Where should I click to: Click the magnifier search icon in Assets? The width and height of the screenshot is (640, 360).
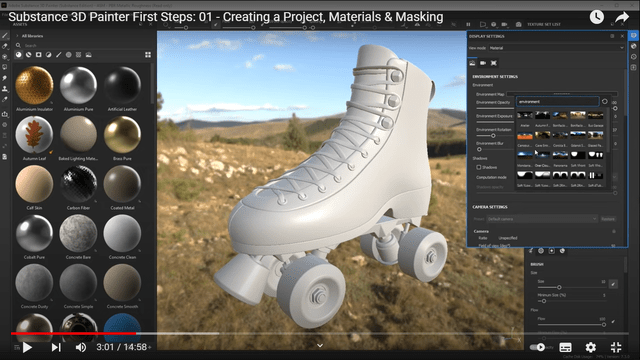click(18, 45)
